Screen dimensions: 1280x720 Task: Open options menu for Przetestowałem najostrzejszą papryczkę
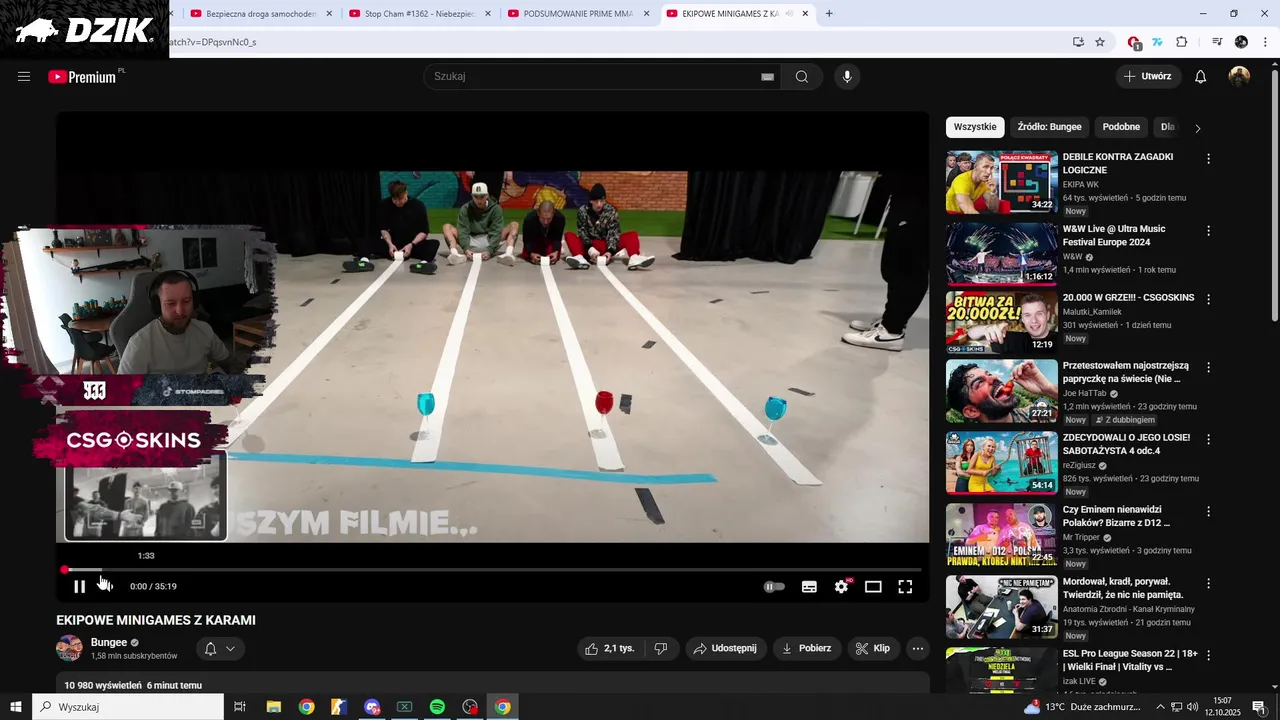[x=1208, y=368]
